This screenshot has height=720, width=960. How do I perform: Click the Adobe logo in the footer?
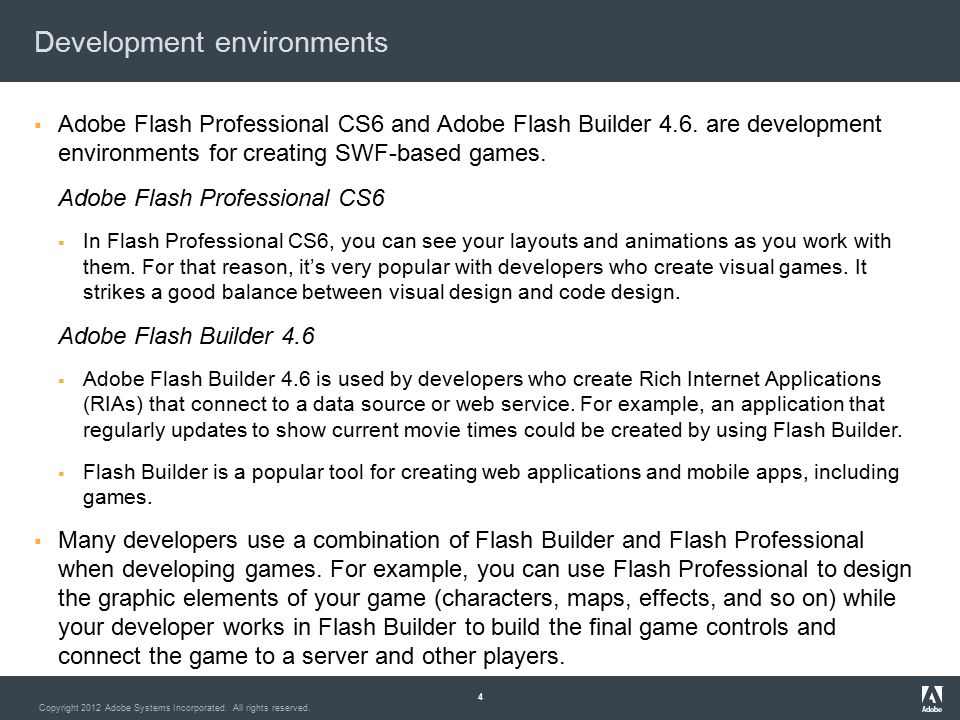point(932,699)
